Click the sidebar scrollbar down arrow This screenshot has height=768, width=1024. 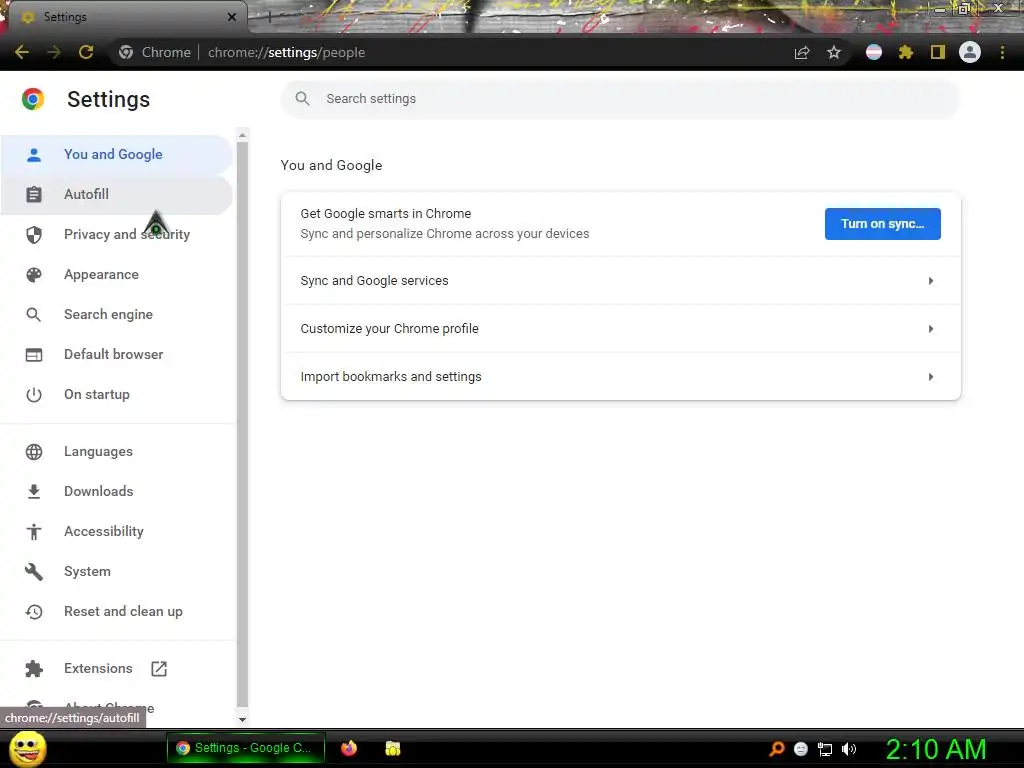pyautogui.click(x=242, y=720)
